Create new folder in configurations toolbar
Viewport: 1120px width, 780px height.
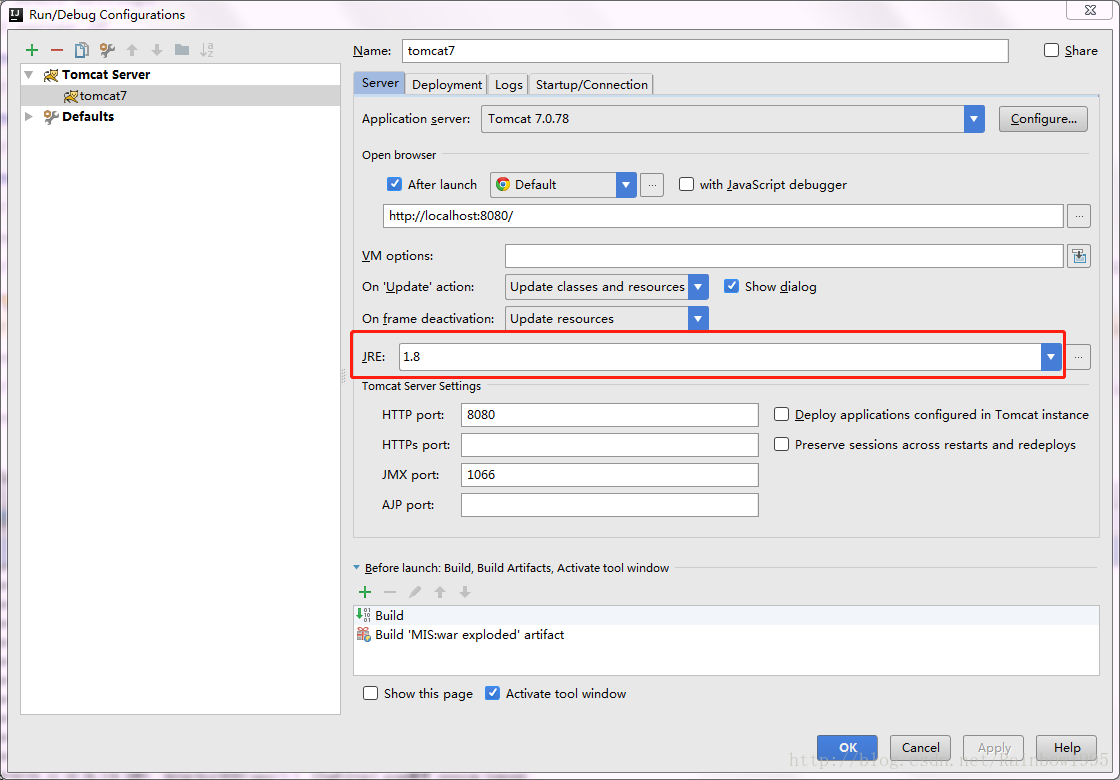pyautogui.click(x=182, y=50)
